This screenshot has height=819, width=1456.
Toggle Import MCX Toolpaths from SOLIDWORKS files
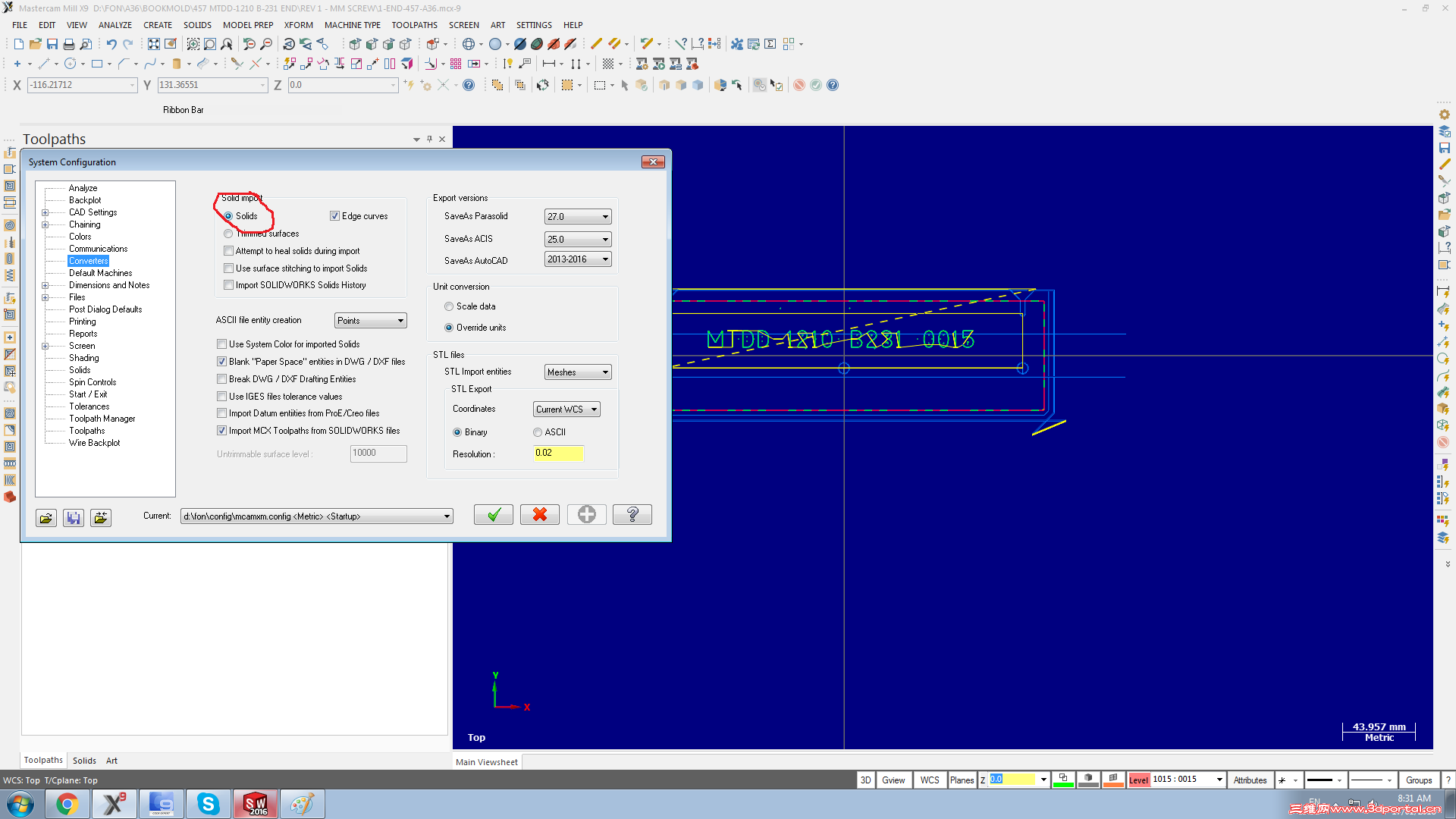[x=222, y=430]
